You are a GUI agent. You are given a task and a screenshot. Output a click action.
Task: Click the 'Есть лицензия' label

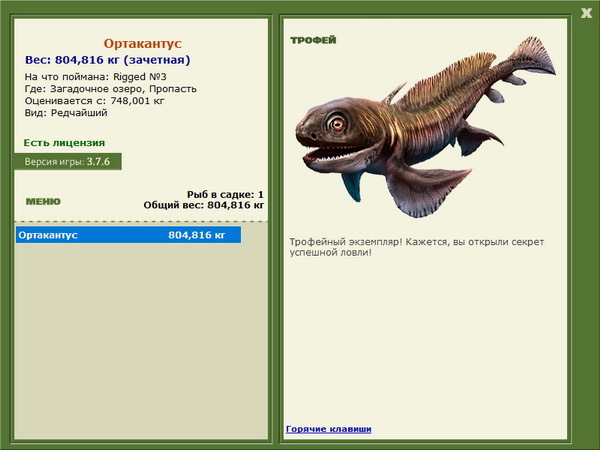pos(64,143)
